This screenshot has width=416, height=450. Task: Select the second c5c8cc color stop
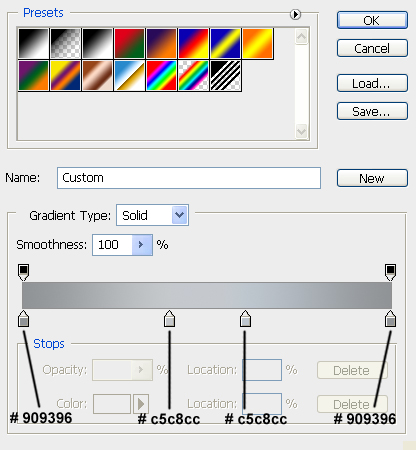(245, 318)
